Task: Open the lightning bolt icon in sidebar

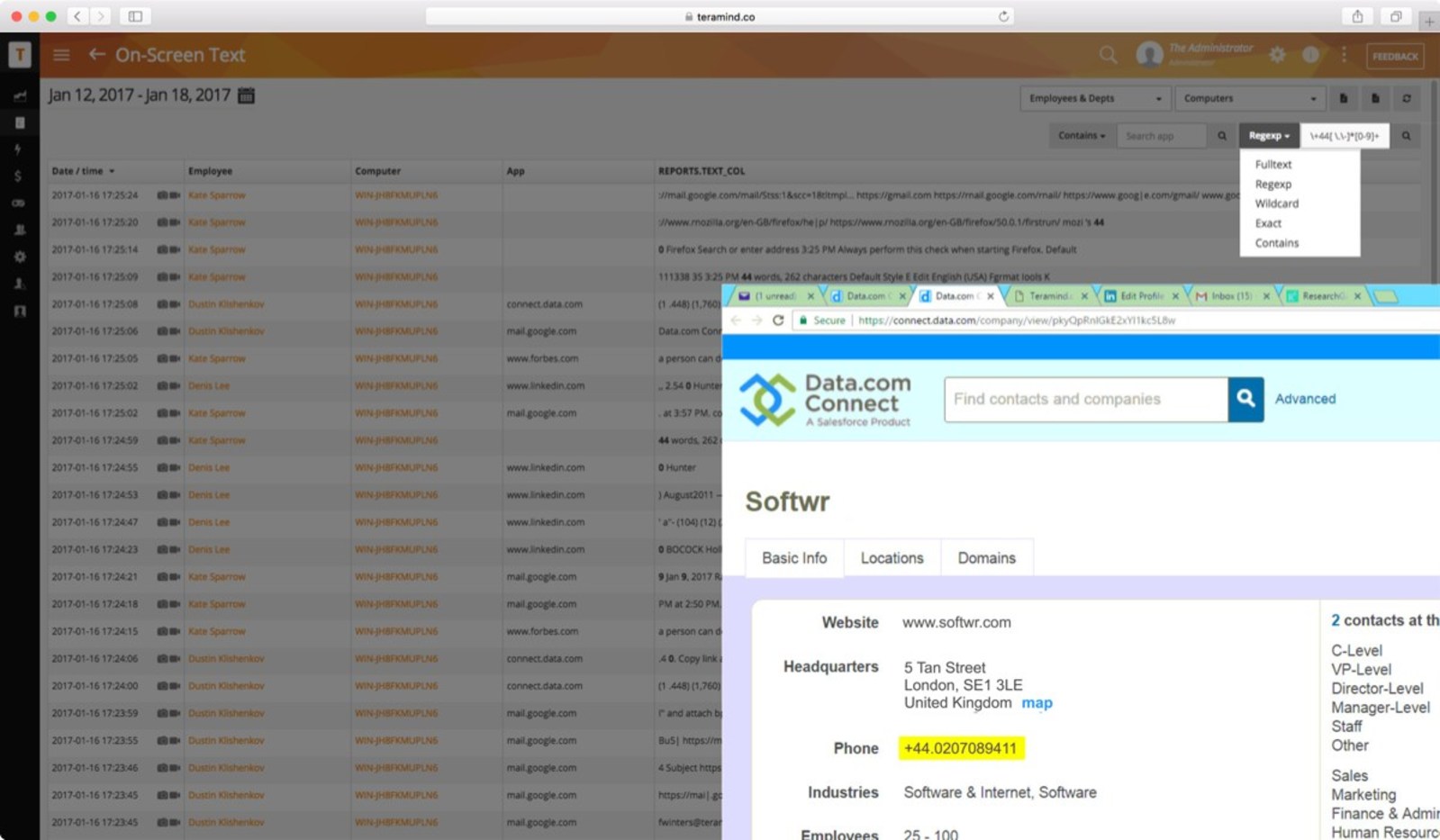Action: (x=18, y=149)
